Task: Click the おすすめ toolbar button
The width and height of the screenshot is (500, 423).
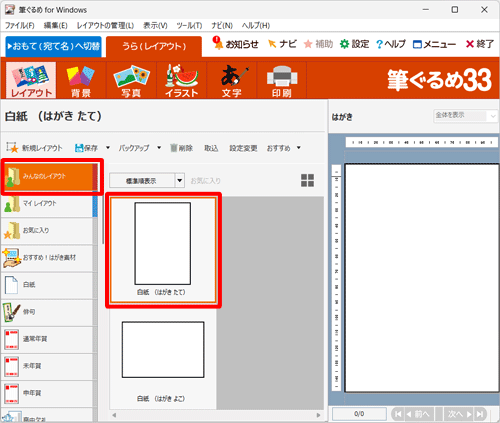Action: pyautogui.click(x=279, y=148)
